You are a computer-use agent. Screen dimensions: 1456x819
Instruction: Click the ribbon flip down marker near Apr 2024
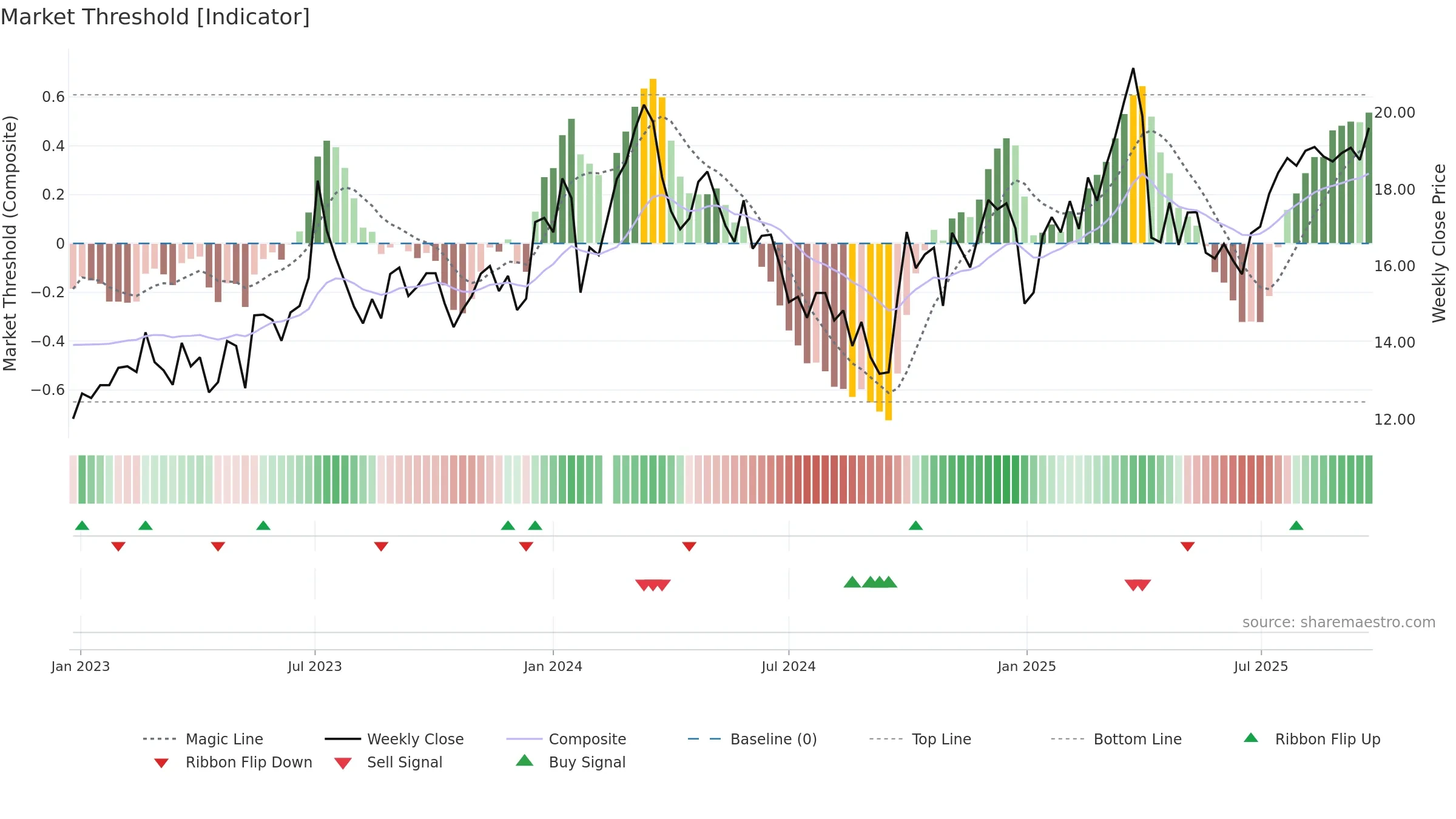point(689,547)
